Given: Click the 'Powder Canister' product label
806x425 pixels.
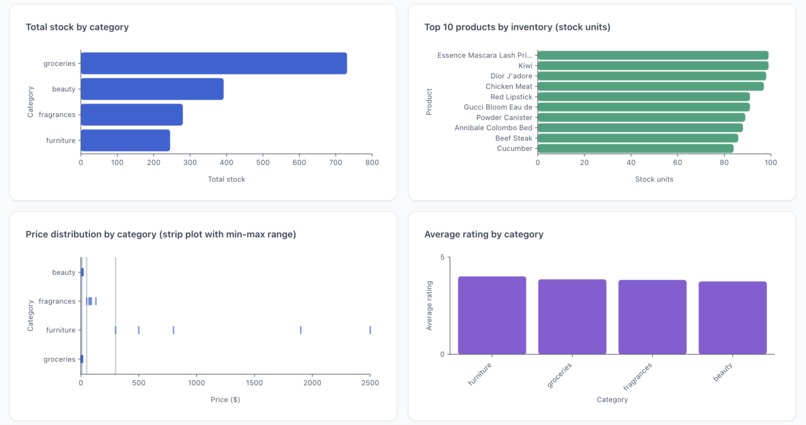Looking at the screenshot, I should 504,117.
